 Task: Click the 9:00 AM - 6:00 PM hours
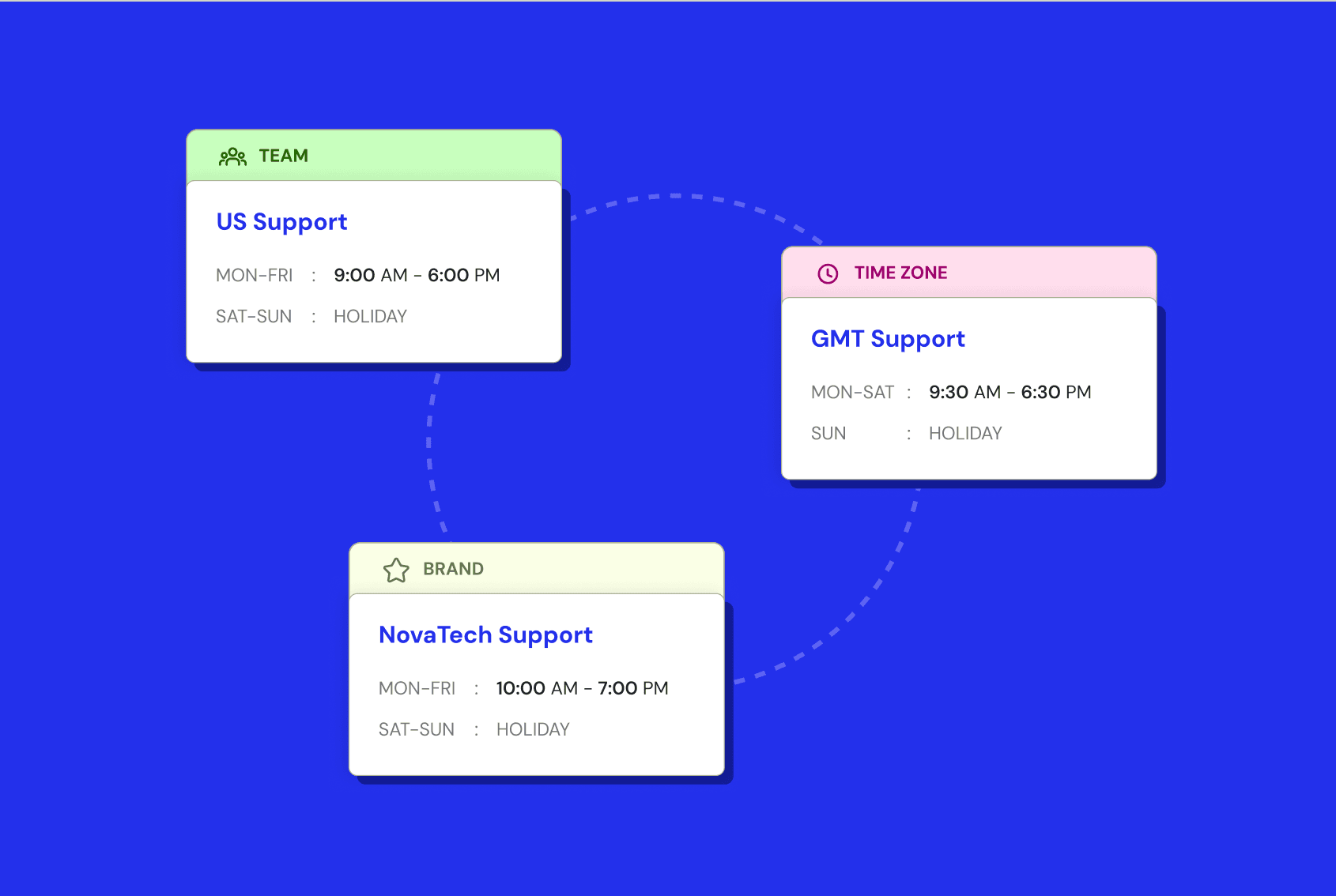coord(417,275)
